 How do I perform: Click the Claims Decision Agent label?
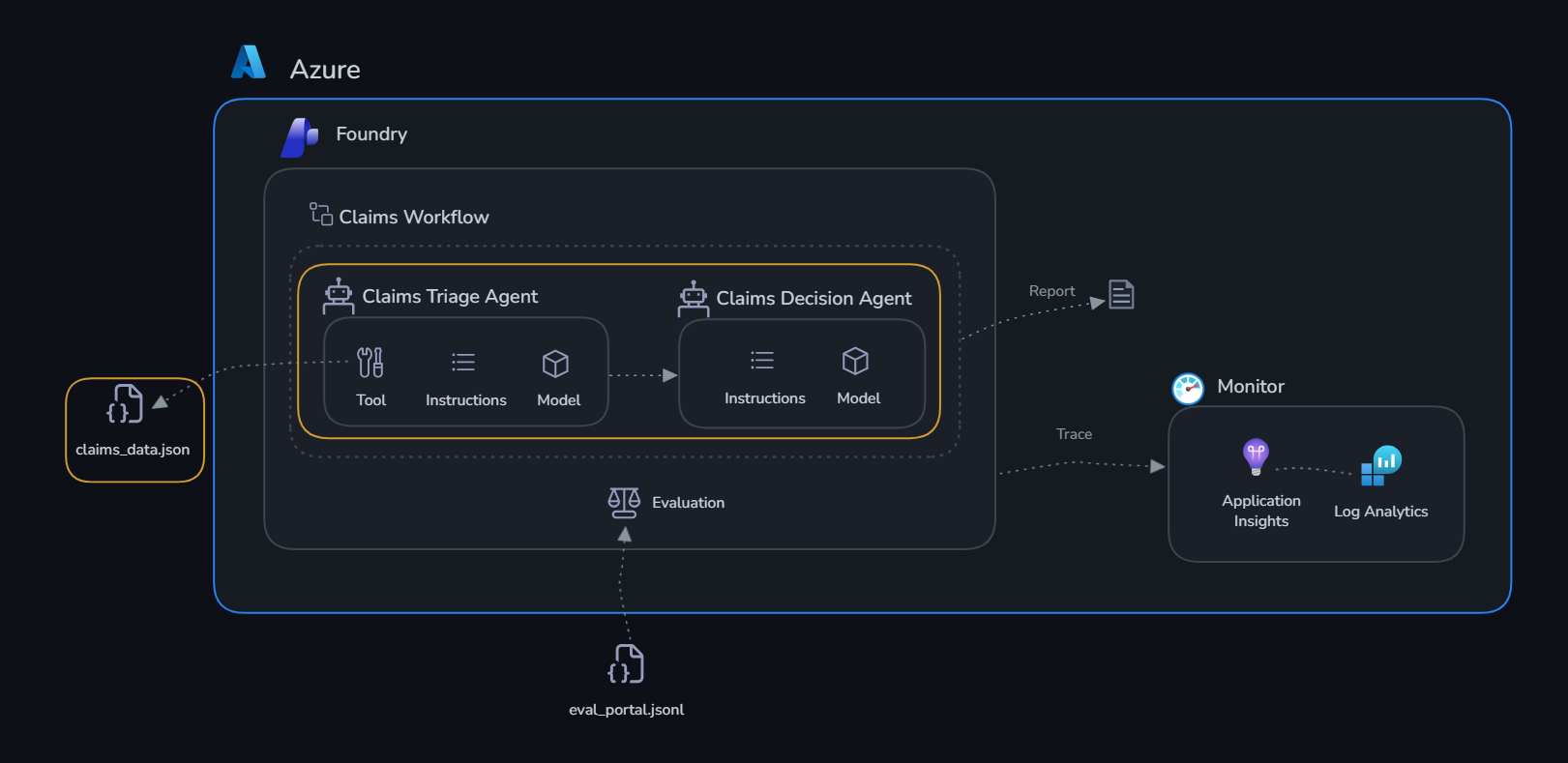click(x=814, y=299)
